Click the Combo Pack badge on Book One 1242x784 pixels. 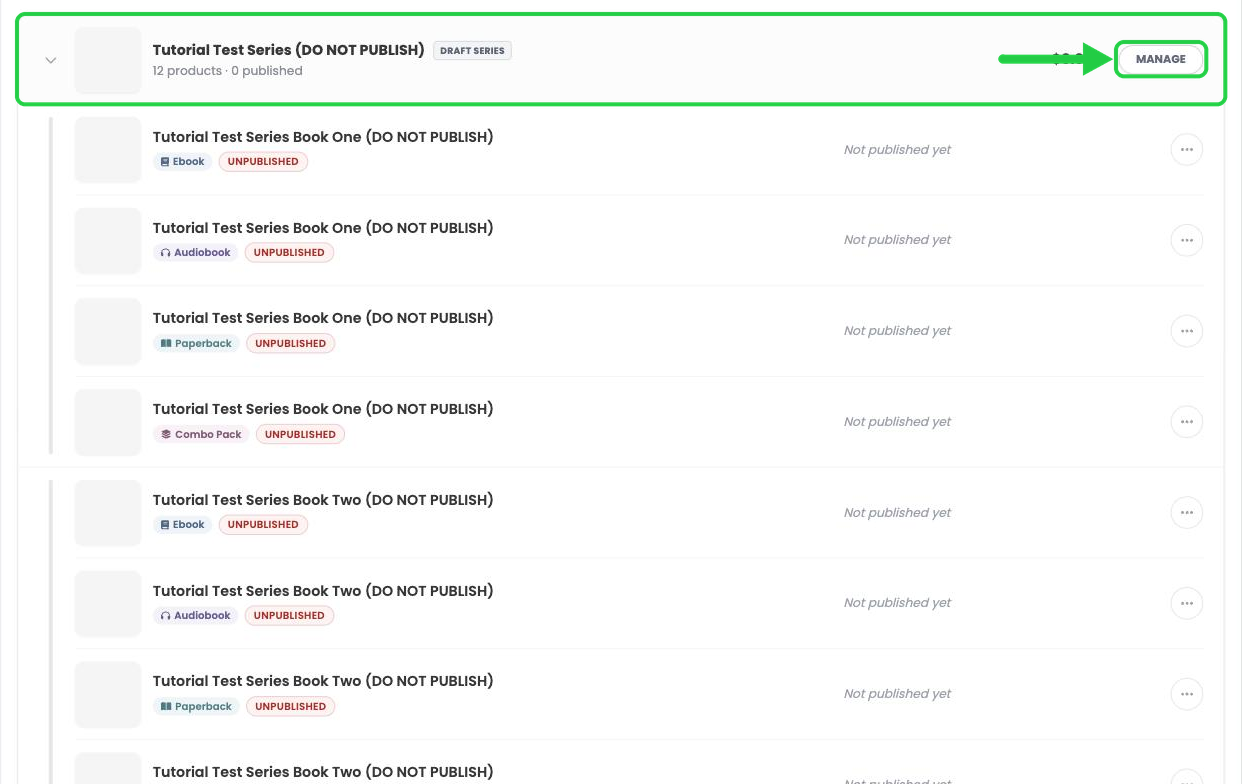(x=201, y=435)
